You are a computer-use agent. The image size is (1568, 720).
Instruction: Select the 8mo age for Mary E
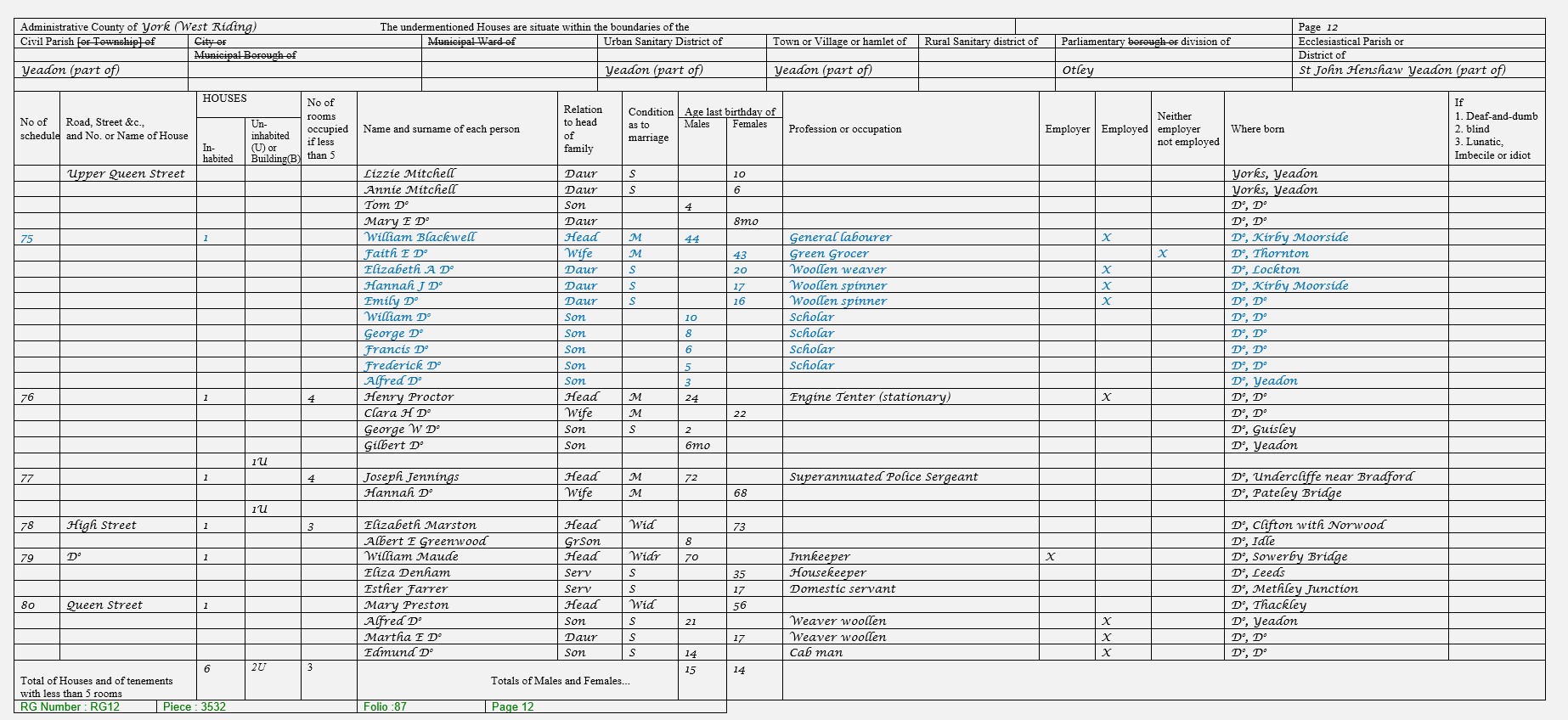[x=746, y=222]
